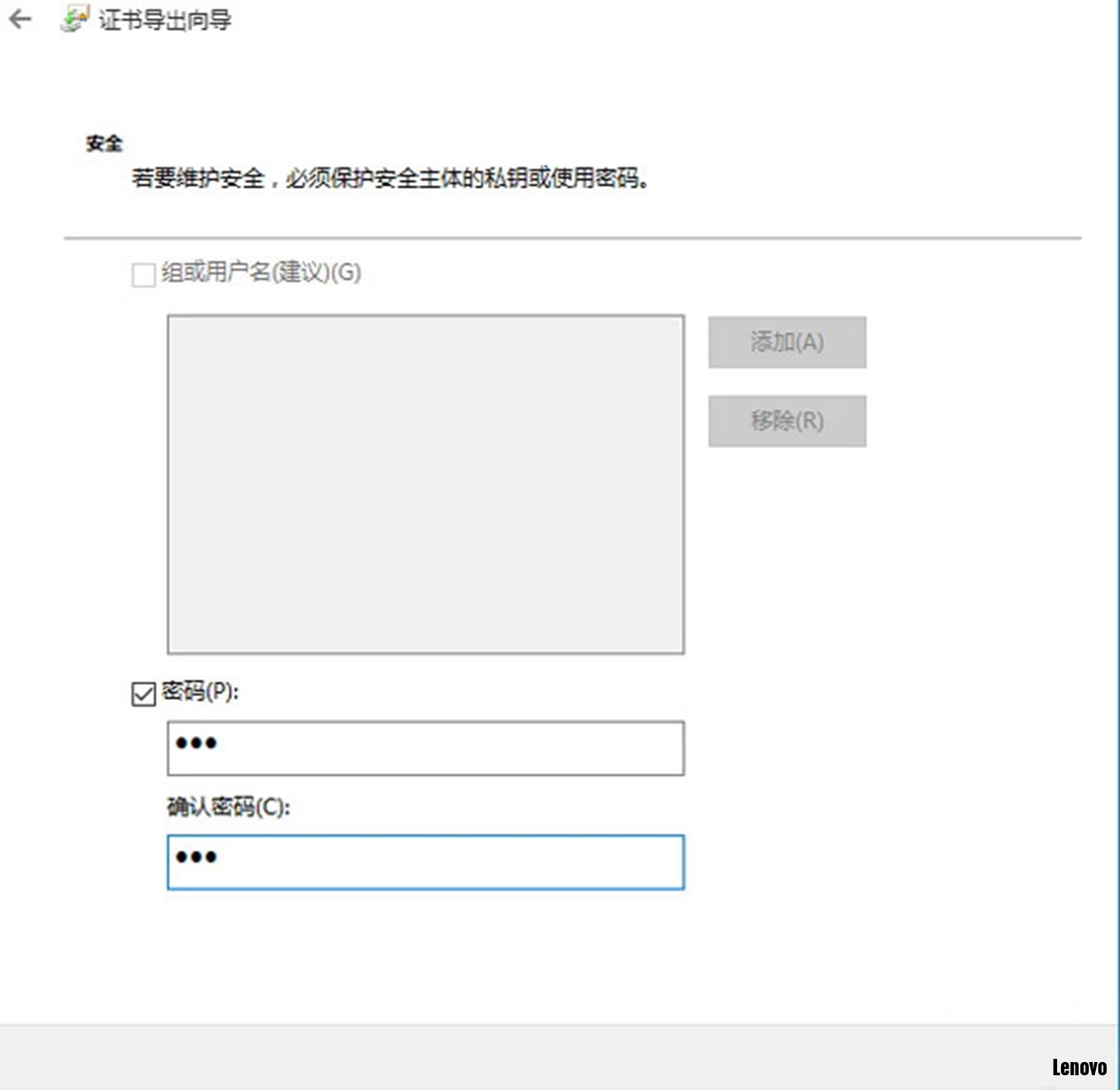
Task: Click the bold 安全 section heading
Action: point(104,143)
